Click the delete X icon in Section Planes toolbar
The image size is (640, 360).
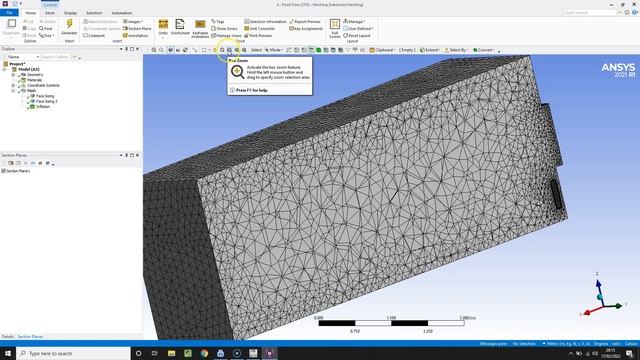click(x=26, y=163)
